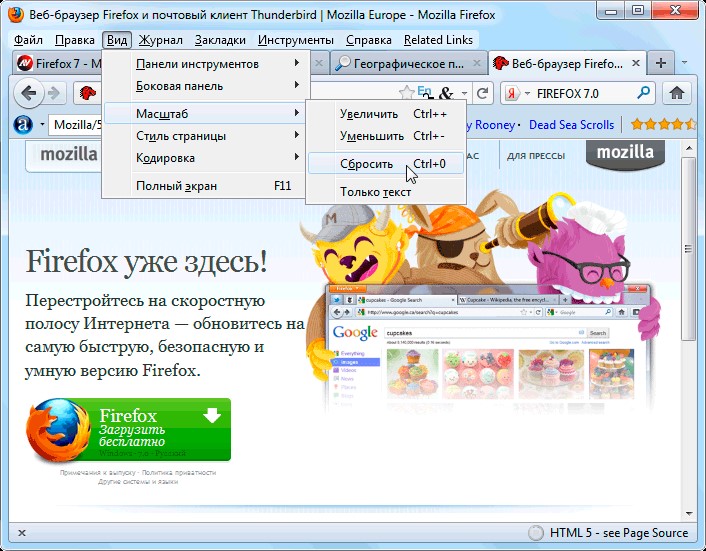Open the Related Links menu
This screenshot has width=706, height=551.
tap(439, 40)
